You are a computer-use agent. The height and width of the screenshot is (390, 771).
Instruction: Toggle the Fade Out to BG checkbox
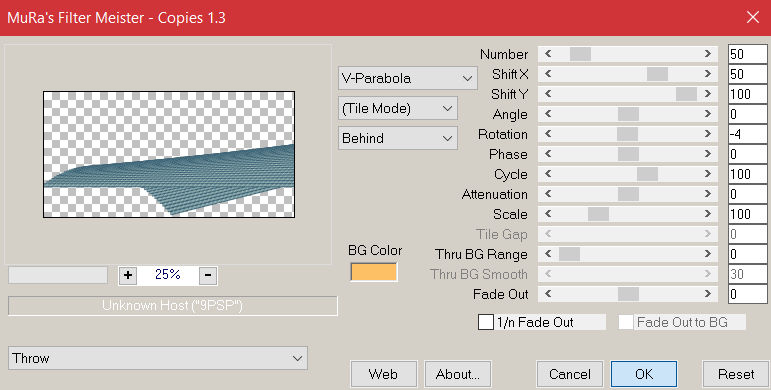[625, 322]
